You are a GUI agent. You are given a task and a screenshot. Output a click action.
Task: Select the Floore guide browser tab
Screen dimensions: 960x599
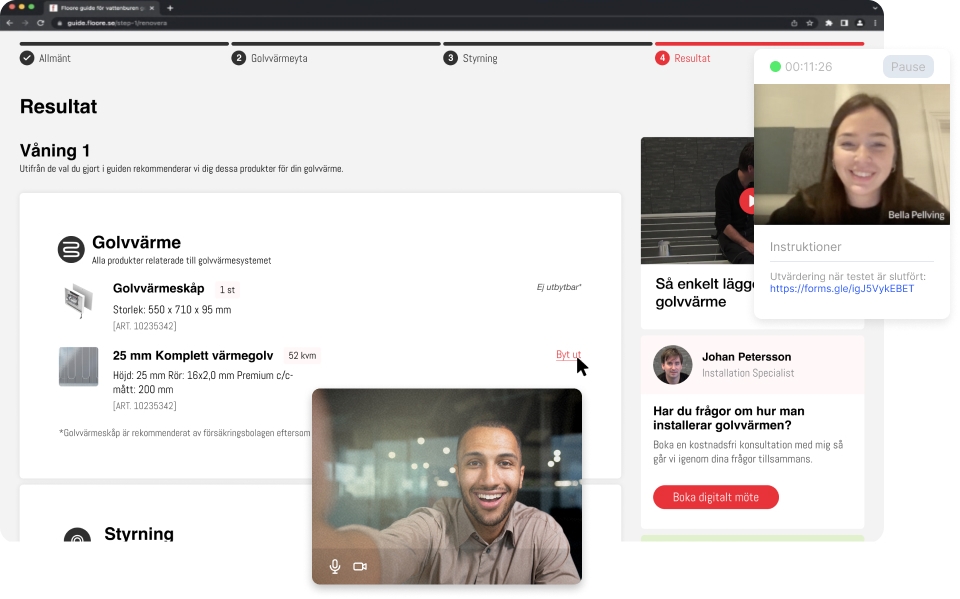point(102,8)
